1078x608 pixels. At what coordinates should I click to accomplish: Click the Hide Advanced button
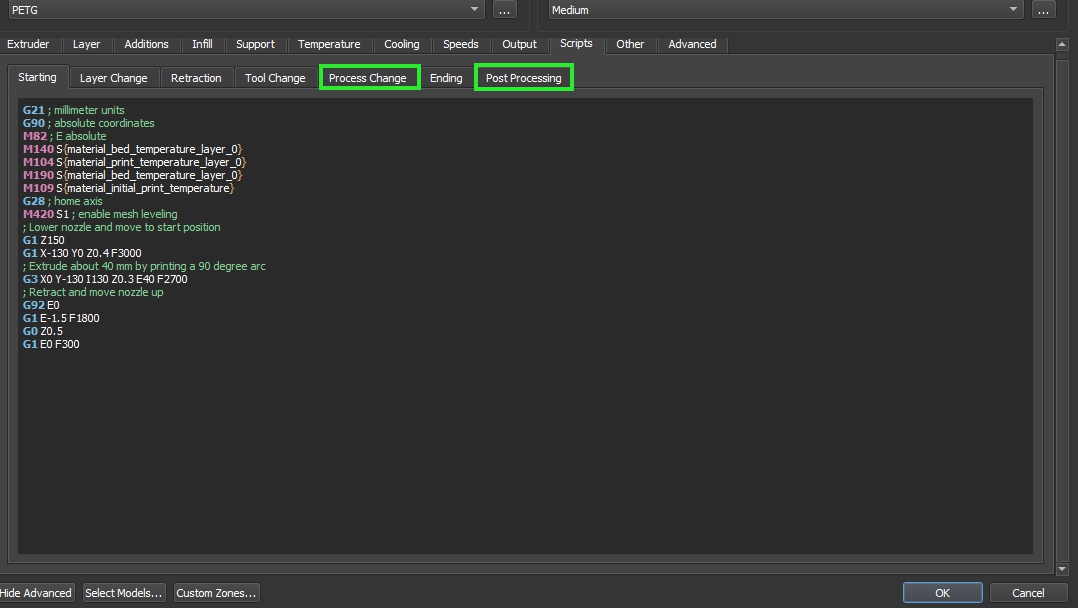click(35, 593)
